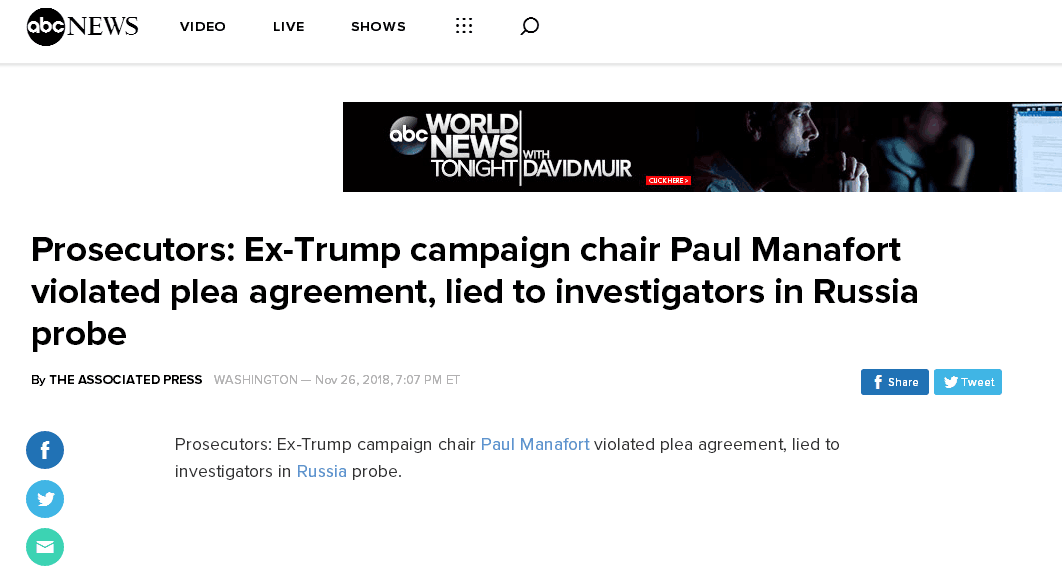Click the ABC News logo
Screen dimensions: 1062x580
82,27
